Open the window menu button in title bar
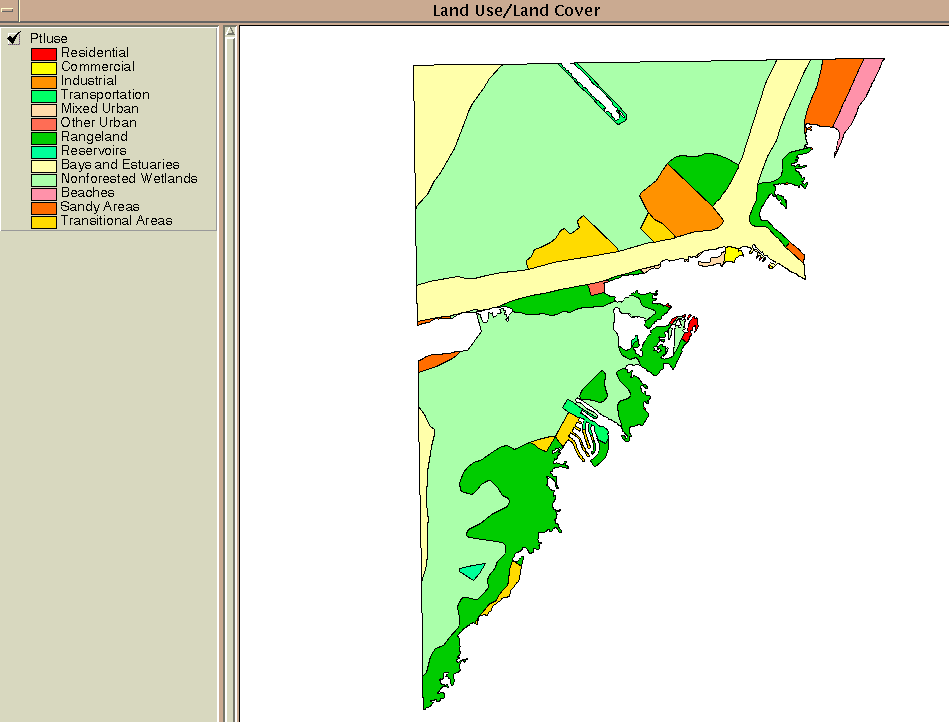The height and width of the screenshot is (722, 949). [8, 10]
